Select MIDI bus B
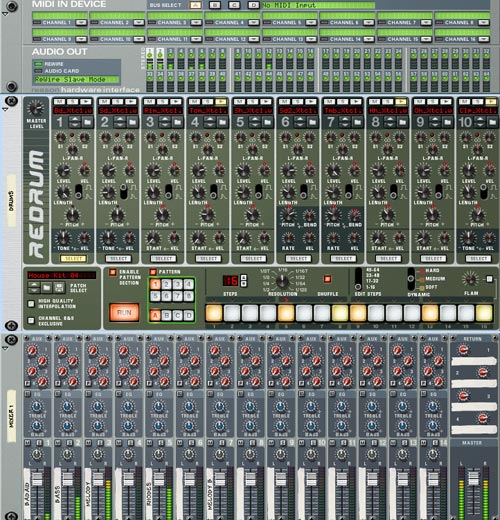The height and width of the screenshot is (520, 500). (x=215, y=5)
